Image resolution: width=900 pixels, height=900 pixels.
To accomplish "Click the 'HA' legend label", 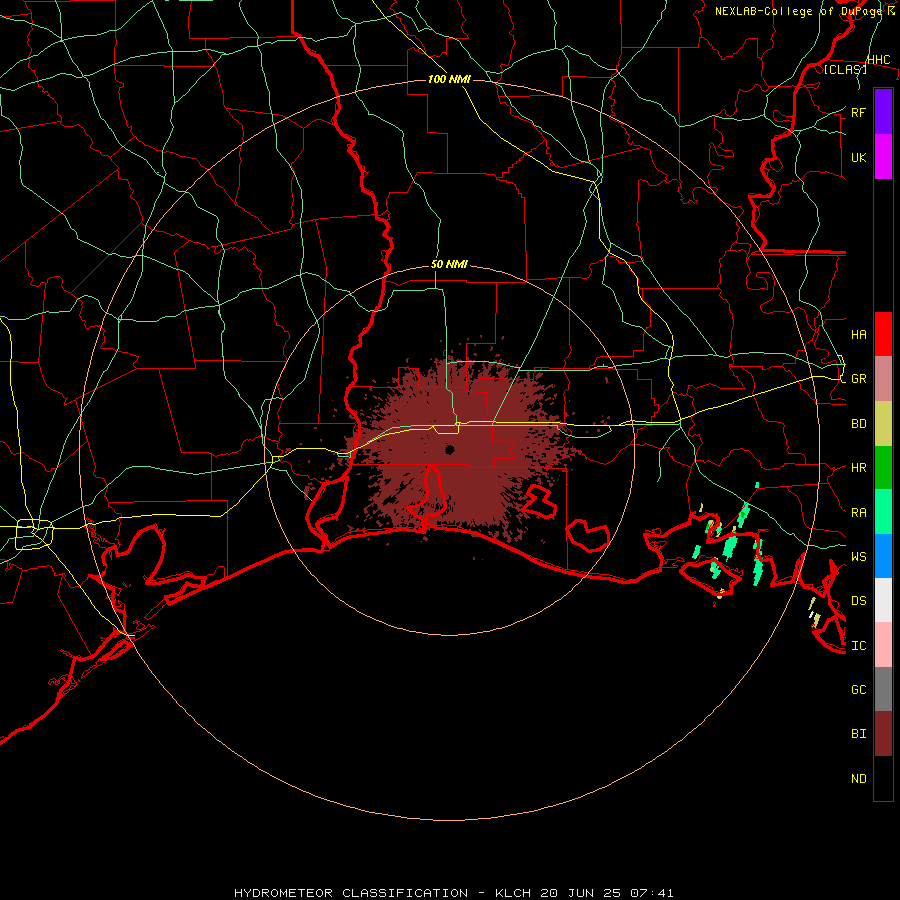I will pos(858,335).
